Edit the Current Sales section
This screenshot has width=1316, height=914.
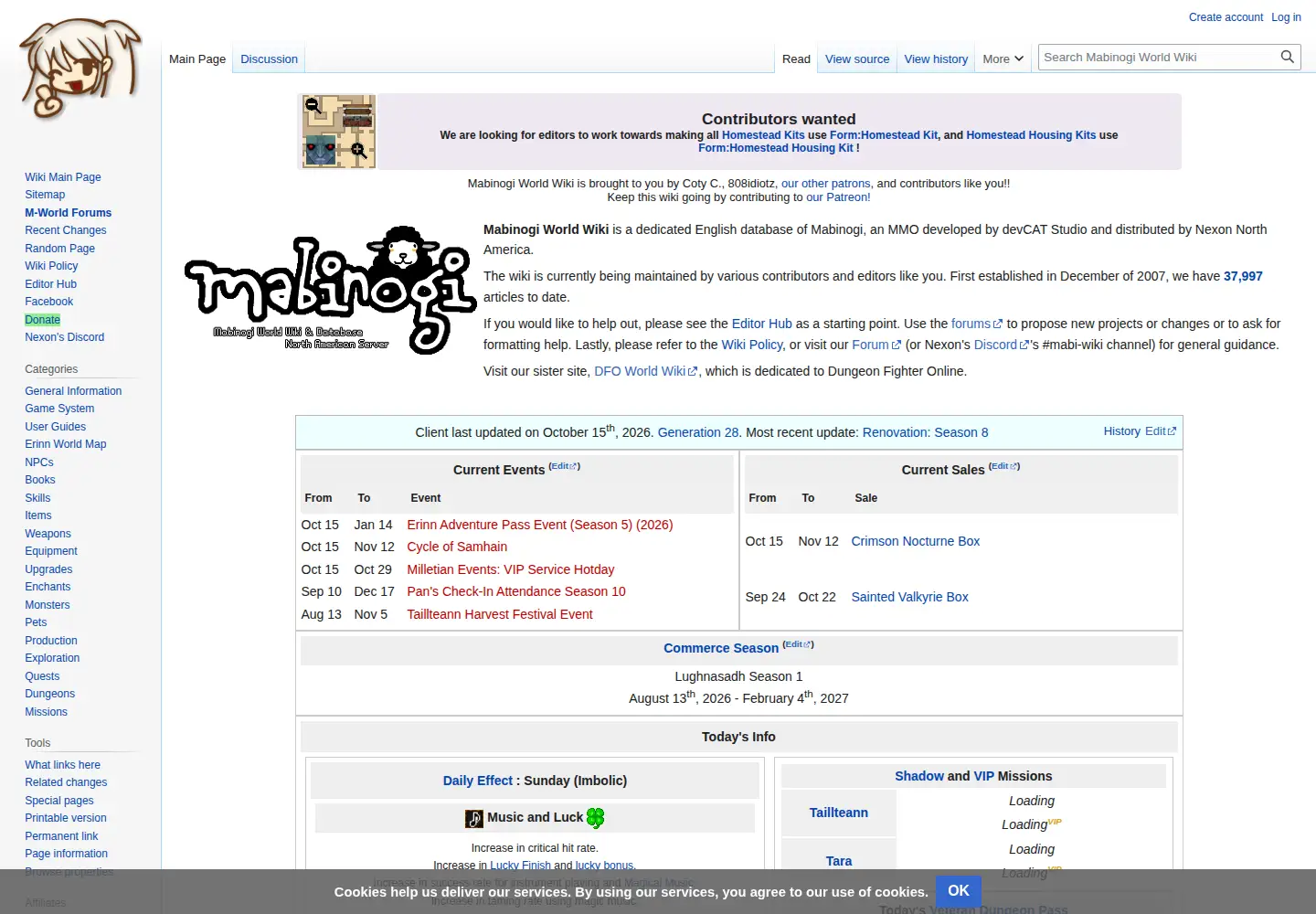(1004, 466)
